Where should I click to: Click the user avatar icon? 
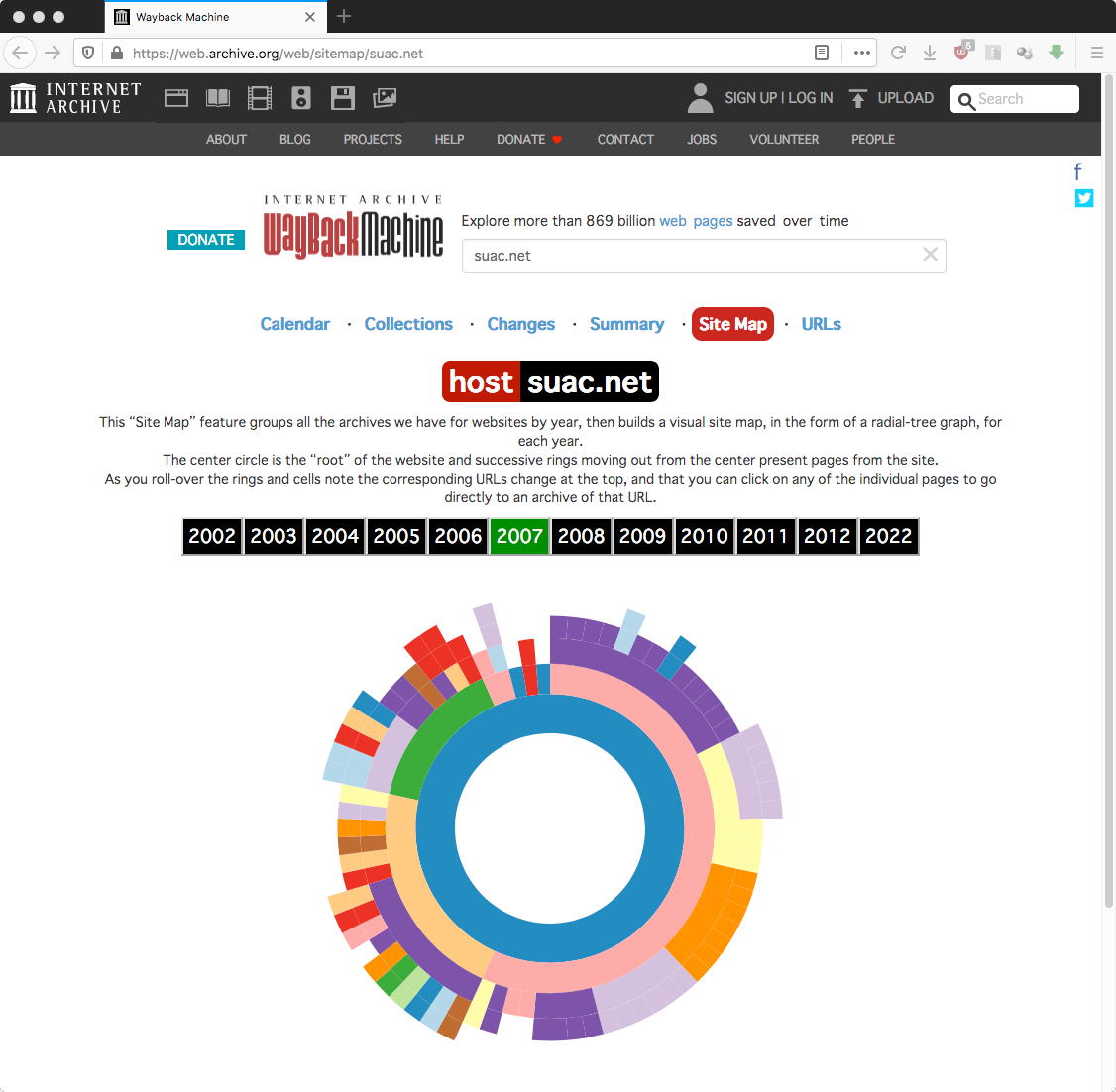(701, 98)
